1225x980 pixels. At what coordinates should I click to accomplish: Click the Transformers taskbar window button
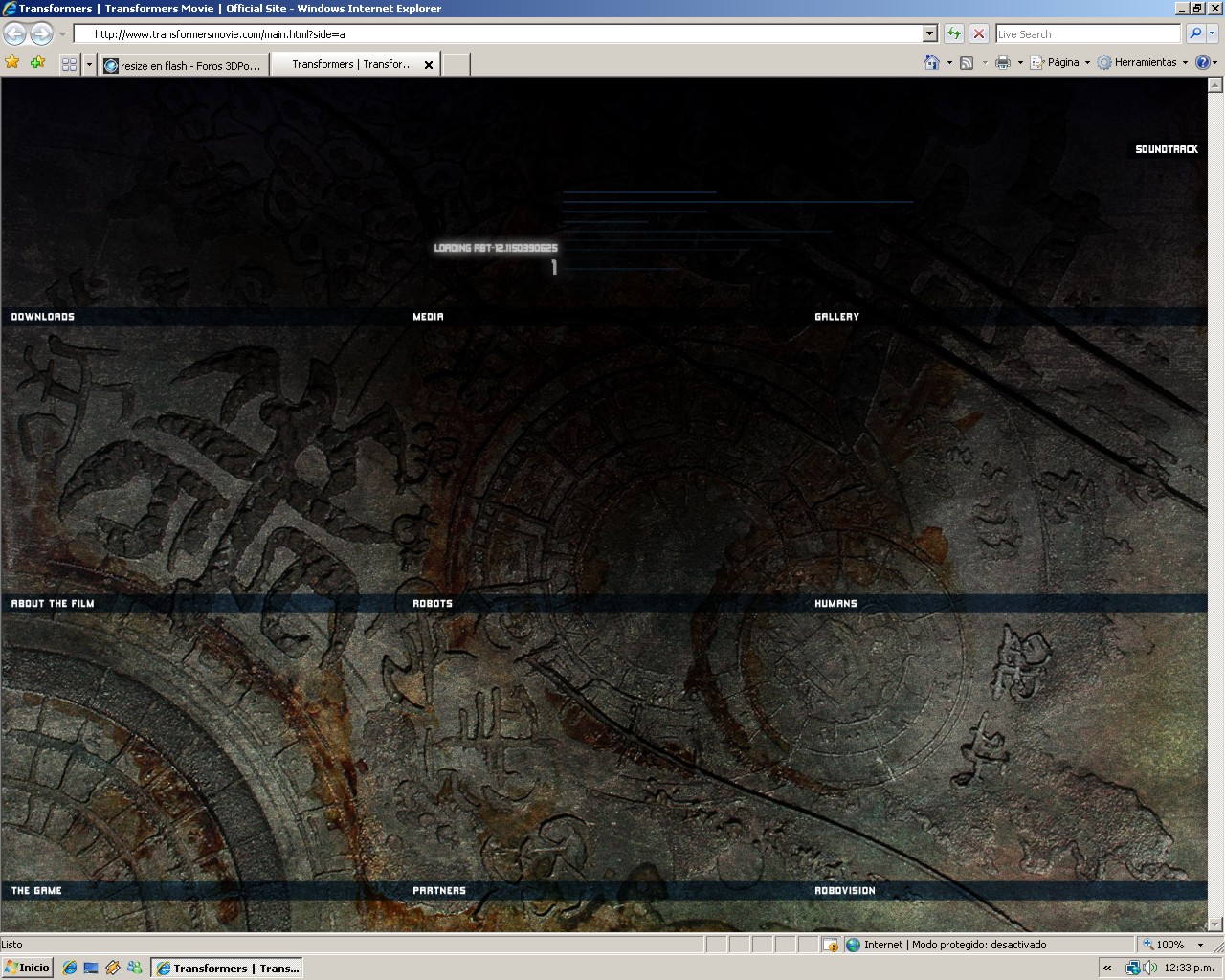[228, 968]
